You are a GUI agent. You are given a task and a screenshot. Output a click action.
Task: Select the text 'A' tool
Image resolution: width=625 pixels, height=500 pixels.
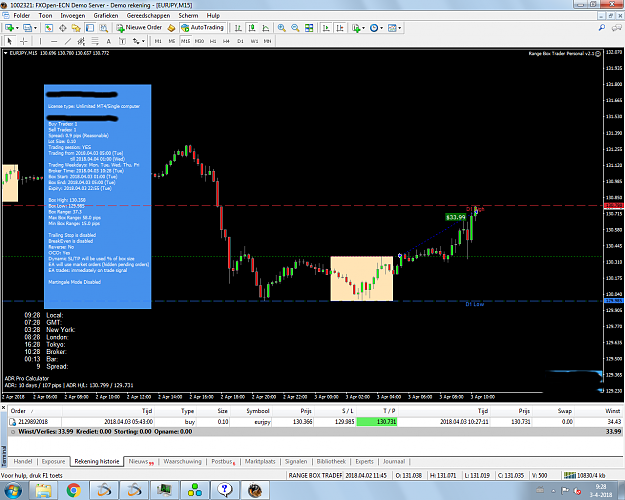coord(108,41)
